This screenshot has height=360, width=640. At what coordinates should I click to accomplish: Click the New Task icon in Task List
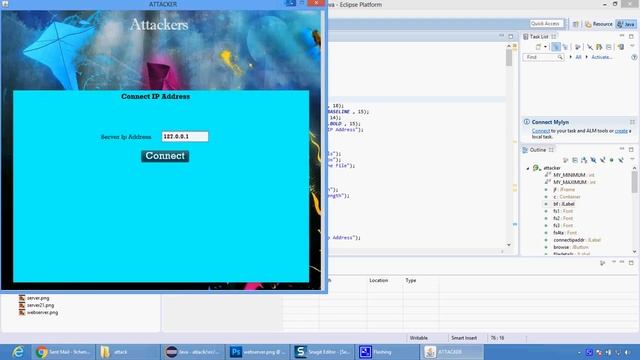[x=538, y=47]
